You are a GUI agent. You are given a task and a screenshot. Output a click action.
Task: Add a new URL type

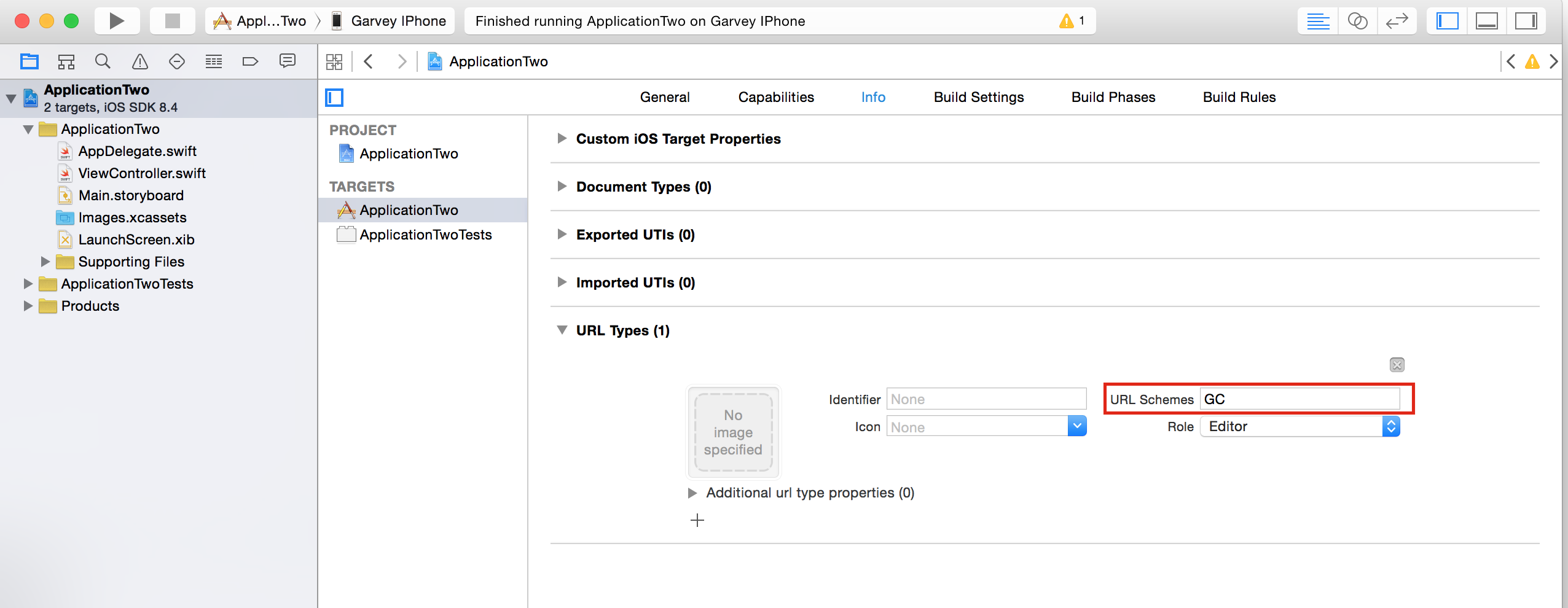[697, 521]
